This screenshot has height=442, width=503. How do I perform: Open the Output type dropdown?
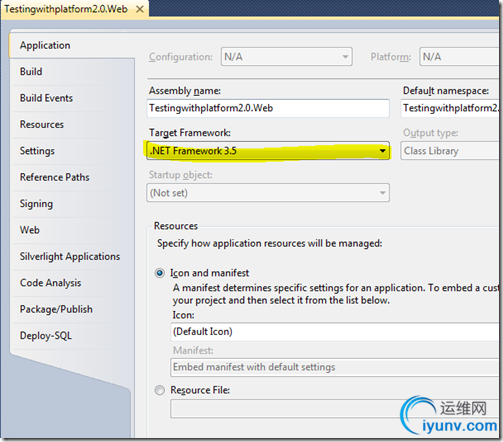coord(450,151)
